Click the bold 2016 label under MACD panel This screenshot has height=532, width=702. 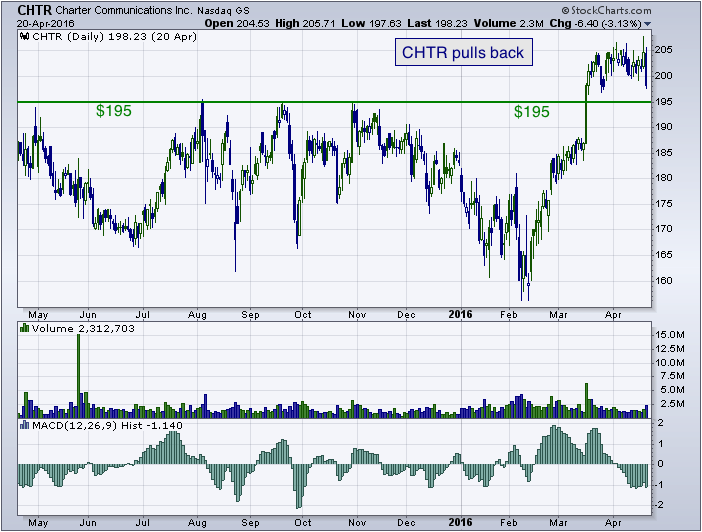pos(461,522)
